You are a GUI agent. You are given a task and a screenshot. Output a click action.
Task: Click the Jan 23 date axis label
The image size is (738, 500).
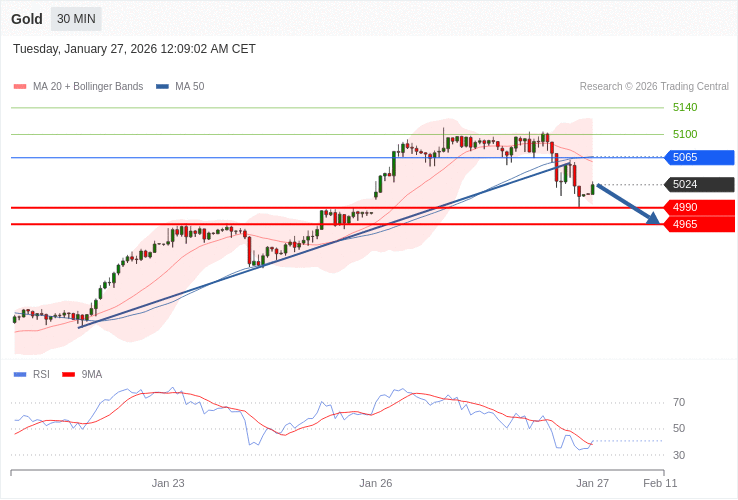(x=168, y=483)
